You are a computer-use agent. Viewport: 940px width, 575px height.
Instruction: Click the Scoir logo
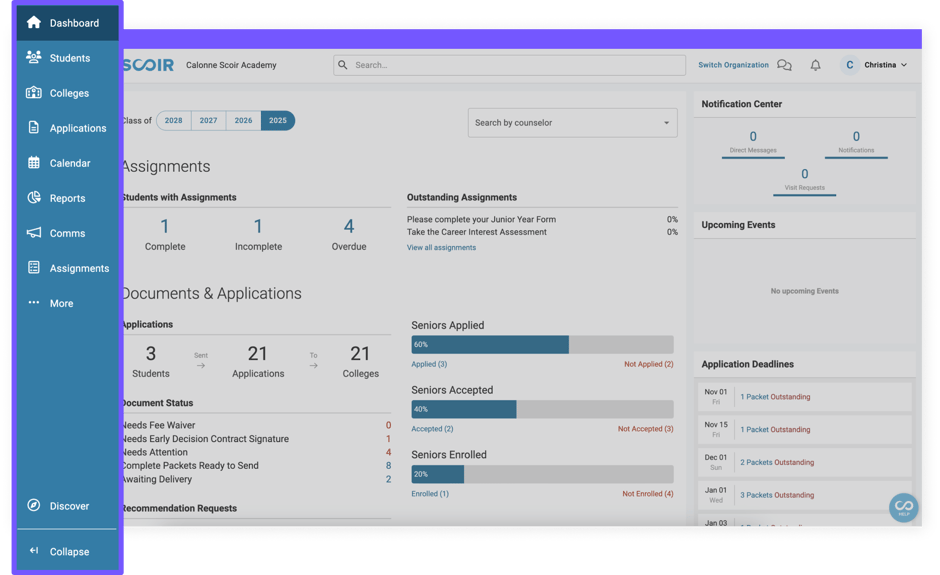pos(148,65)
